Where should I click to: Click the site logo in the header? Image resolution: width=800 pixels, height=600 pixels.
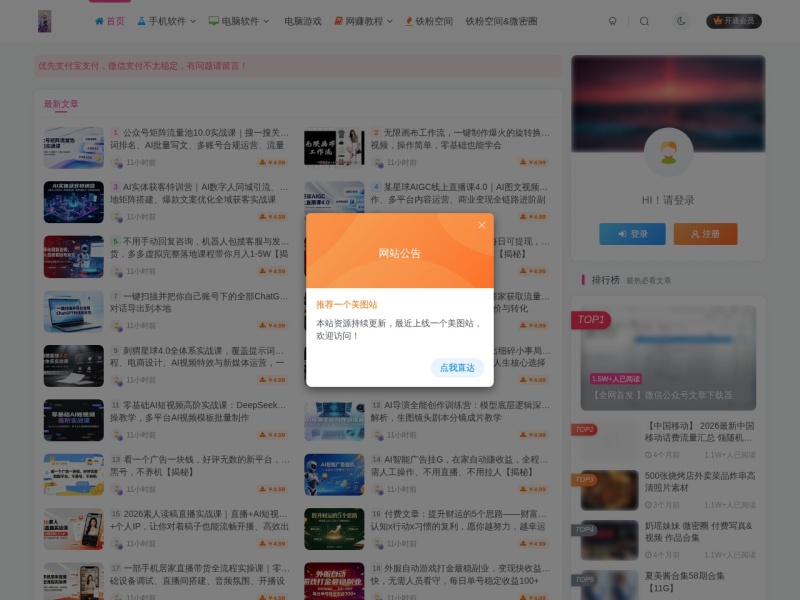[44, 21]
